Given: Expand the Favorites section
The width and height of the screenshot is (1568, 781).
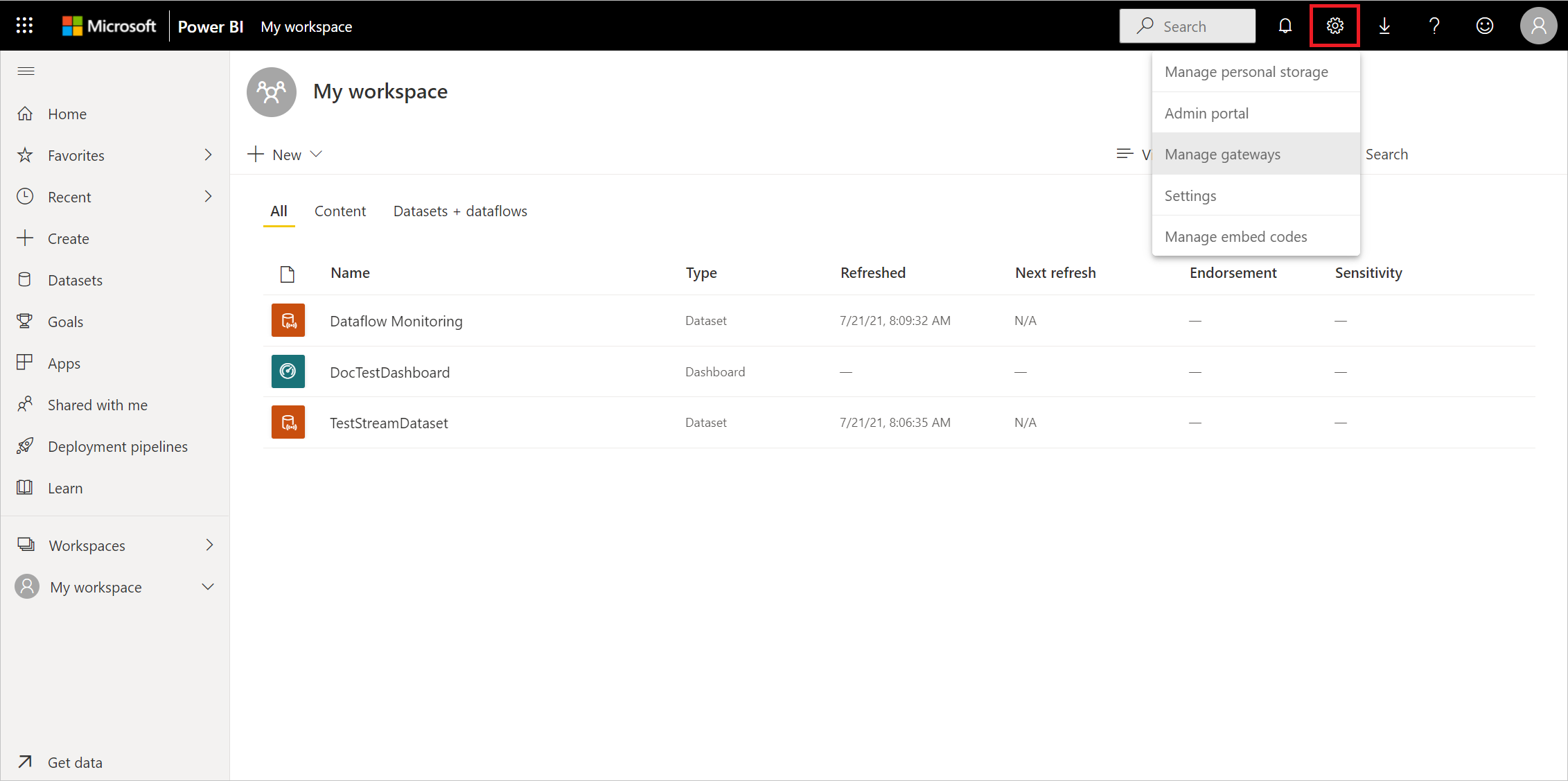Looking at the screenshot, I should (208, 155).
